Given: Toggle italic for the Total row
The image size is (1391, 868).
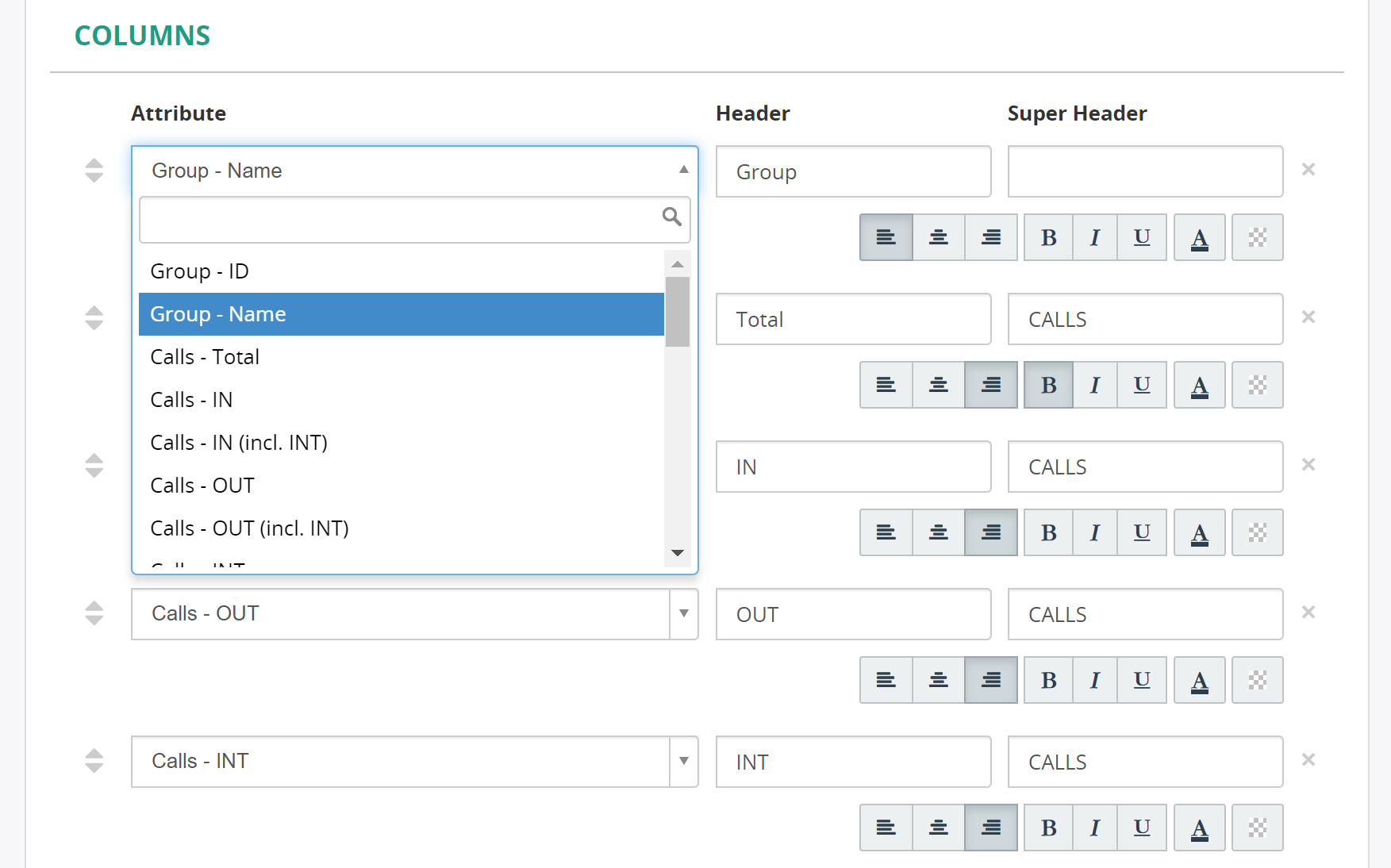Looking at the screenshot, I should pos(1095,385).
